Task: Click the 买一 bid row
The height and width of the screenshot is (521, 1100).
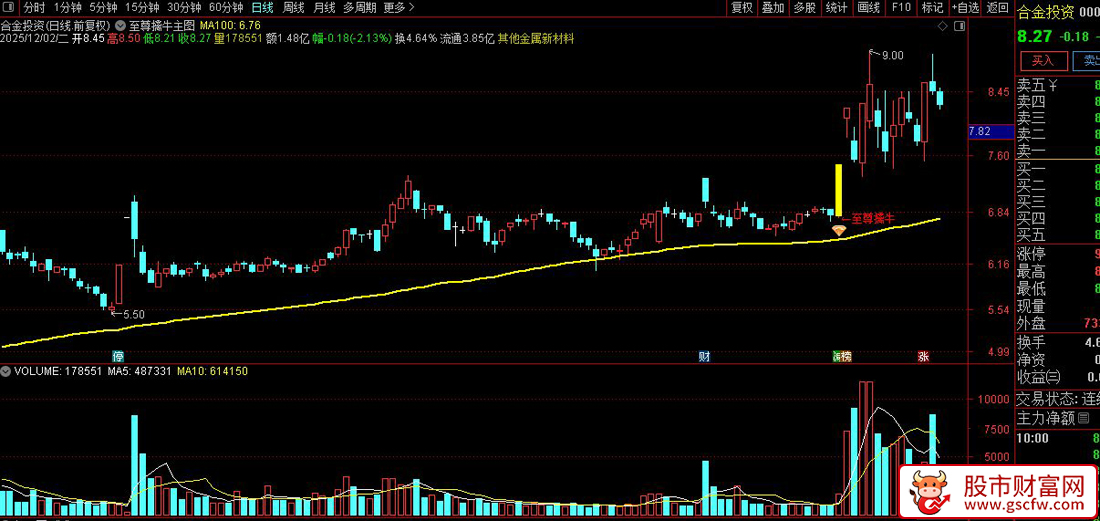Action: (x=1059, y=169)
